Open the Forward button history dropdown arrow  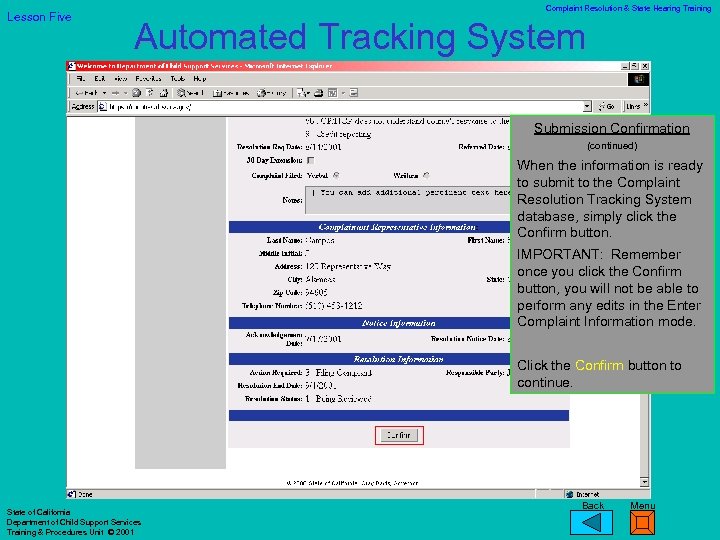(x=125, y=93)
